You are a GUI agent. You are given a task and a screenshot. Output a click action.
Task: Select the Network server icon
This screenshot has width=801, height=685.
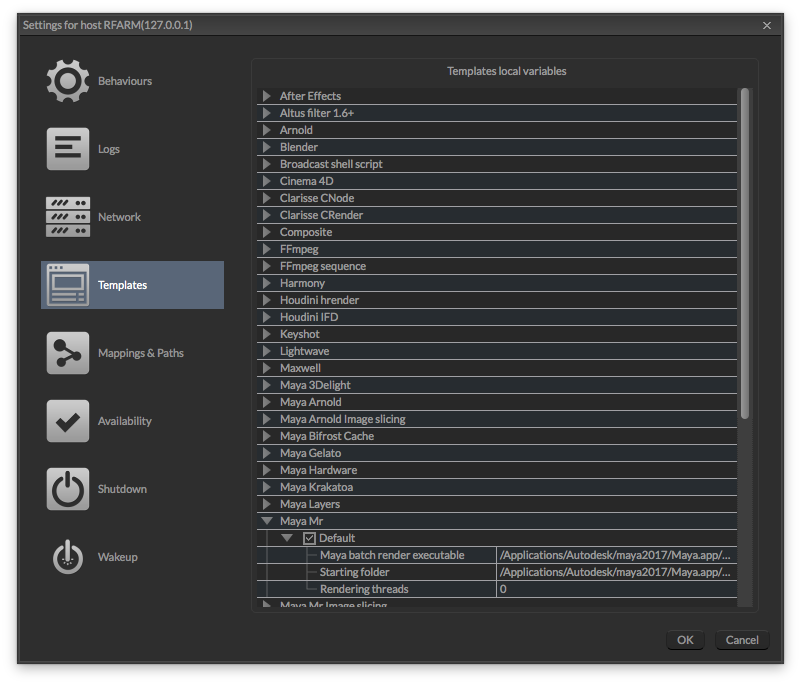click(x=67, y=217)
